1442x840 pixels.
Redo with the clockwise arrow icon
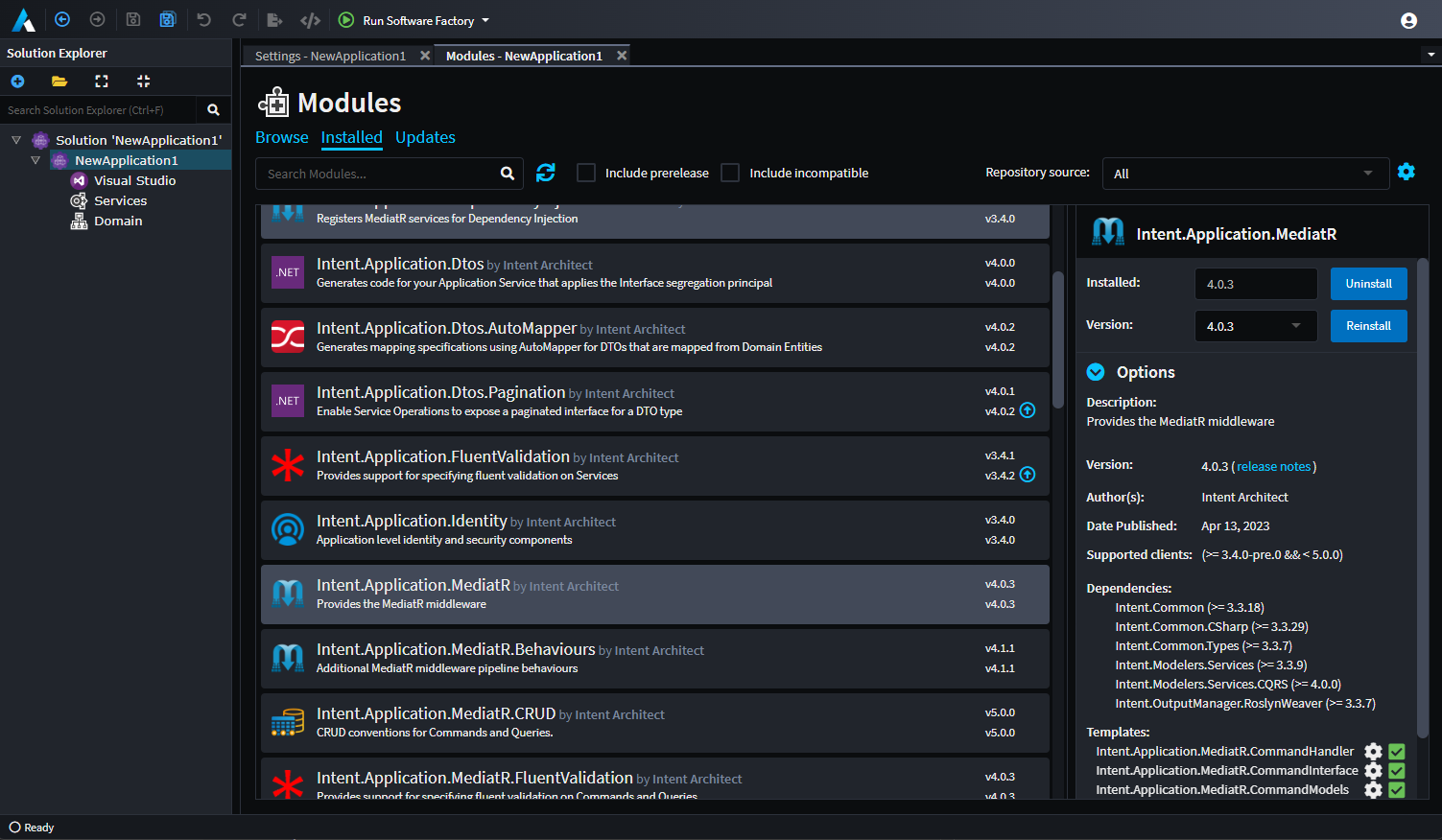click(239, 19)
